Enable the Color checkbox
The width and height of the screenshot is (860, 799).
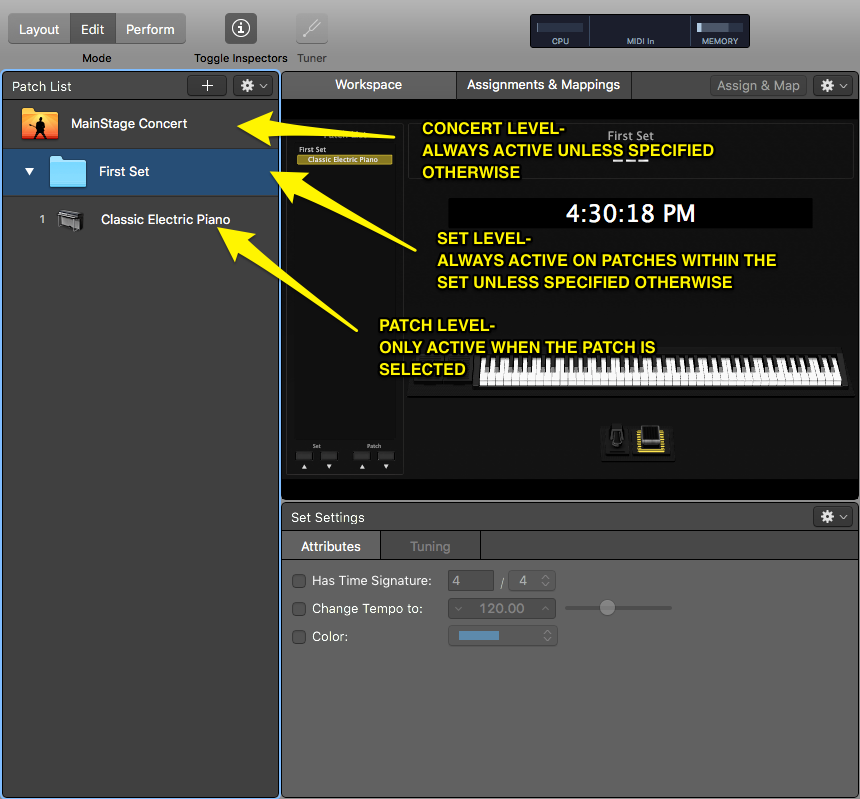(299, 637)
